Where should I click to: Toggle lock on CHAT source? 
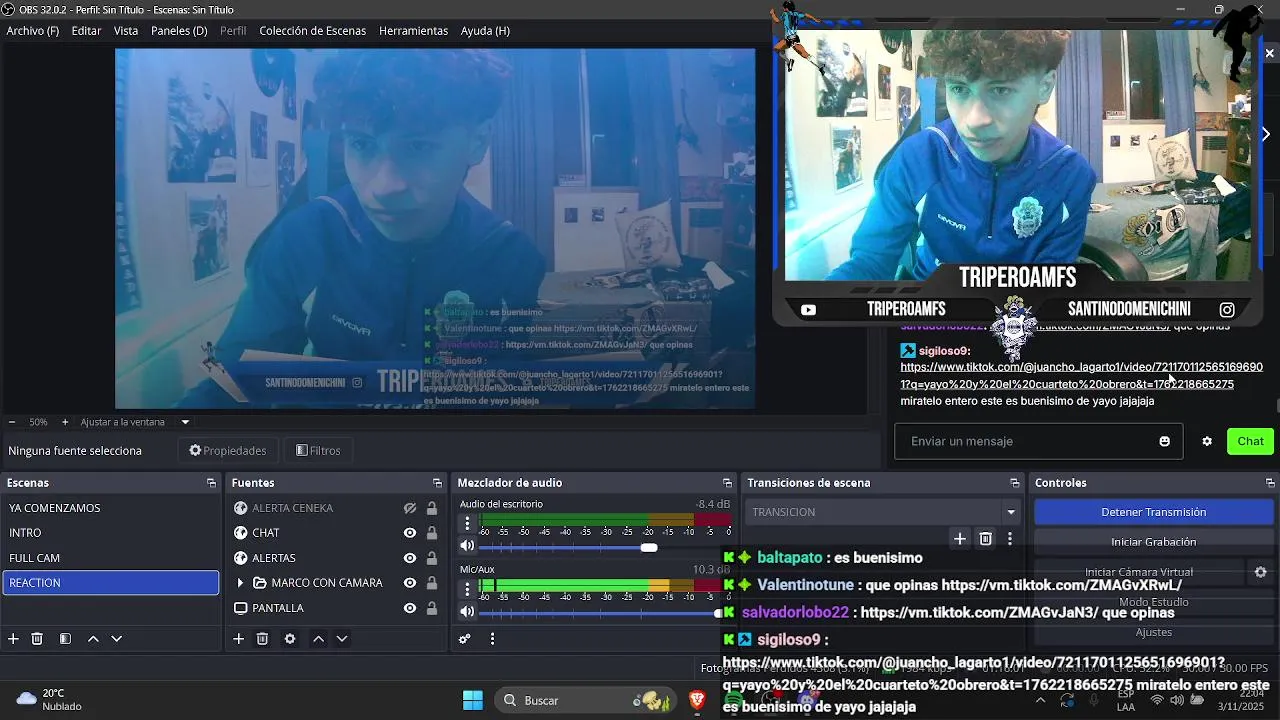[x=432, y=533]
